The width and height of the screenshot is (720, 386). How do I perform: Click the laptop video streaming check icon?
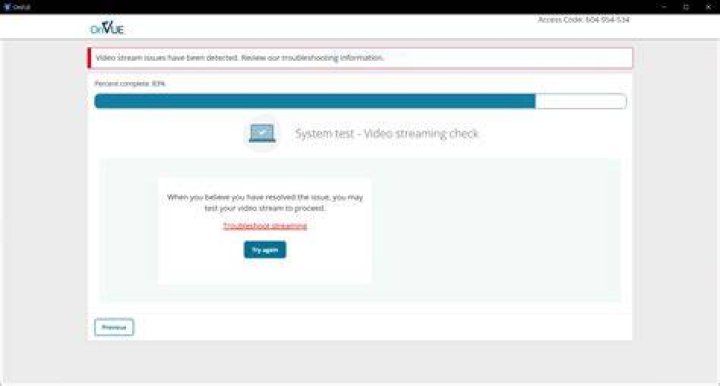262,134
